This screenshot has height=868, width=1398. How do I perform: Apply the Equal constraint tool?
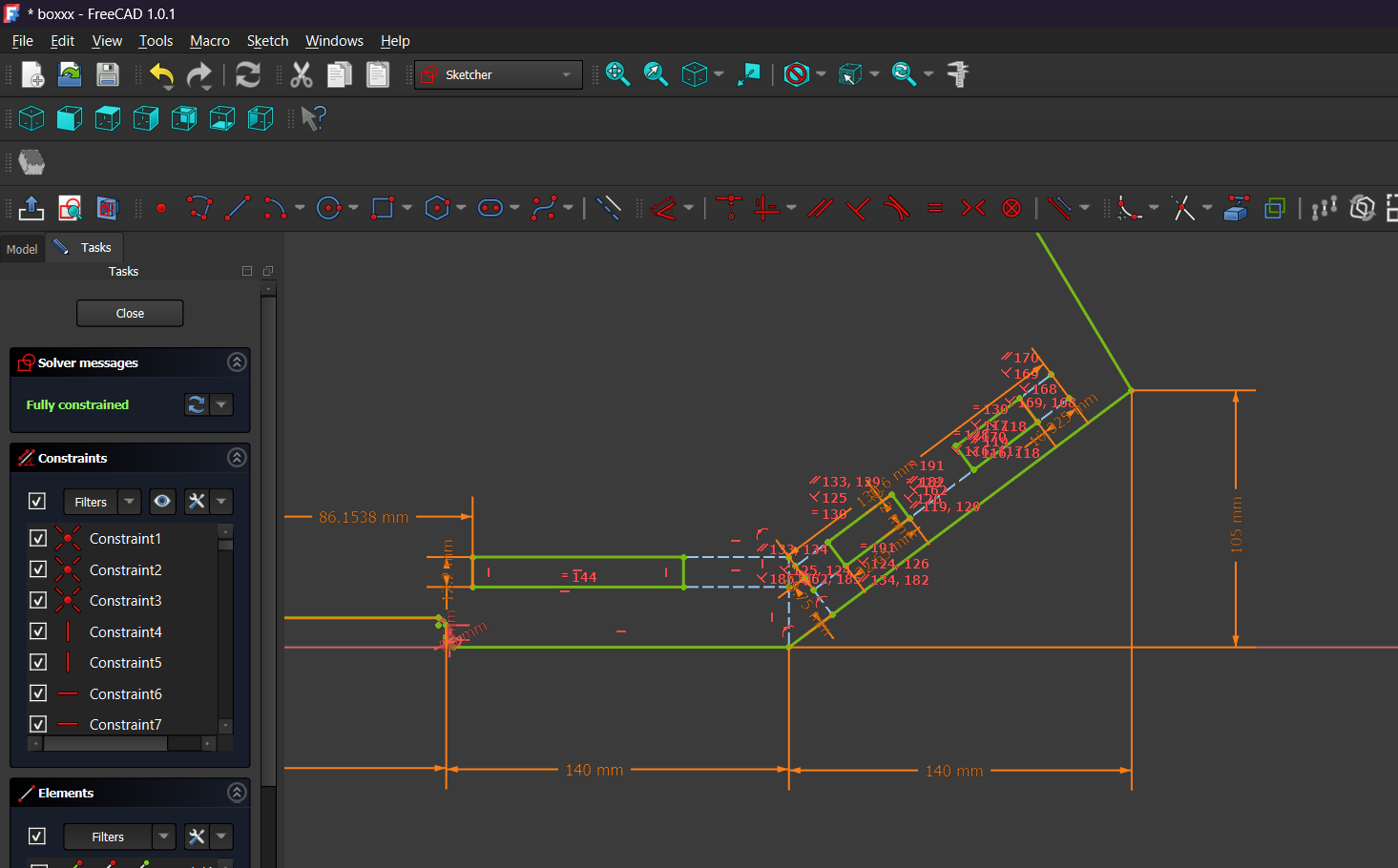pyautogui.click(x=935, y=208)
